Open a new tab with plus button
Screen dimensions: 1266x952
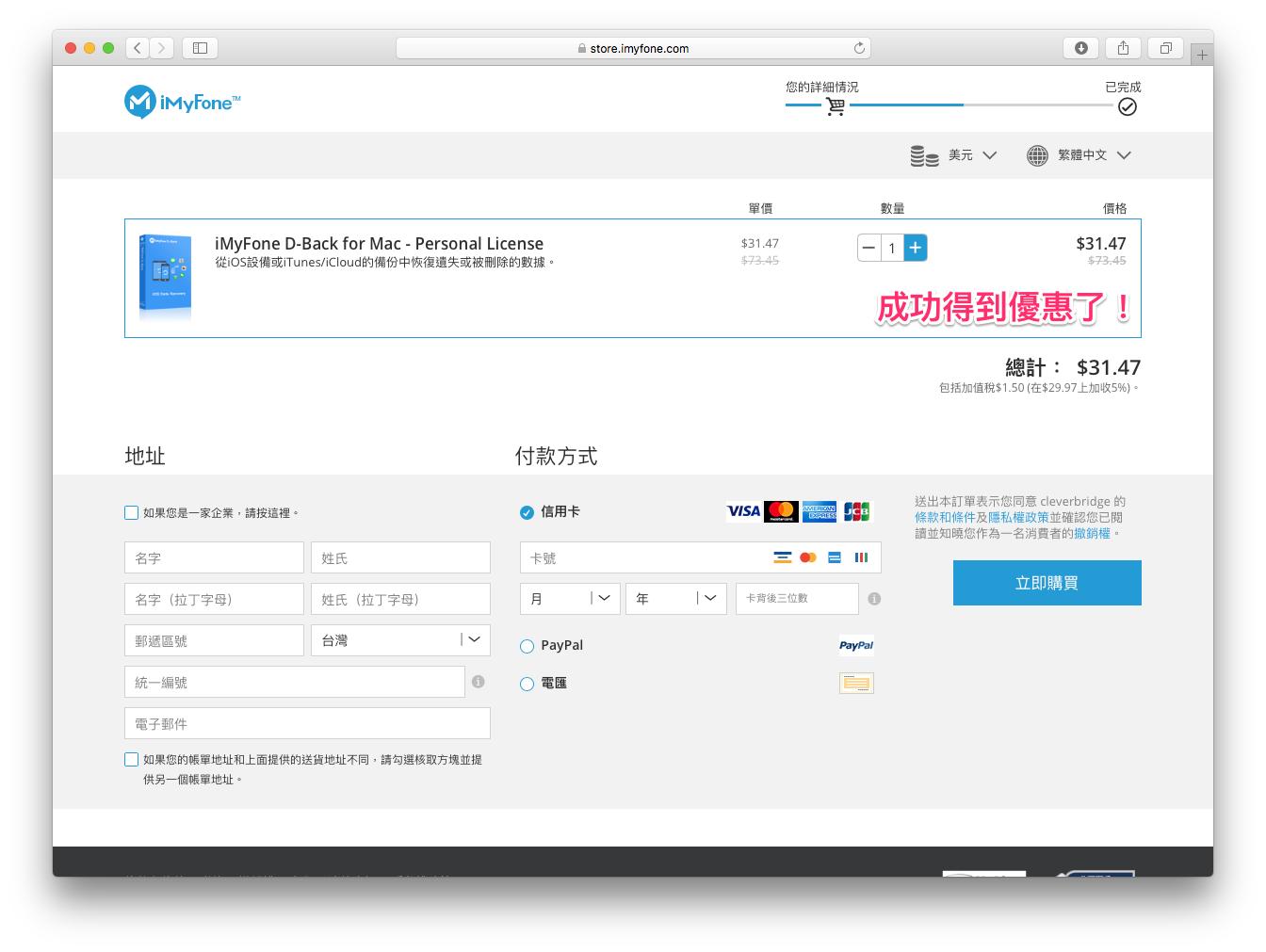pos(1202,55)
